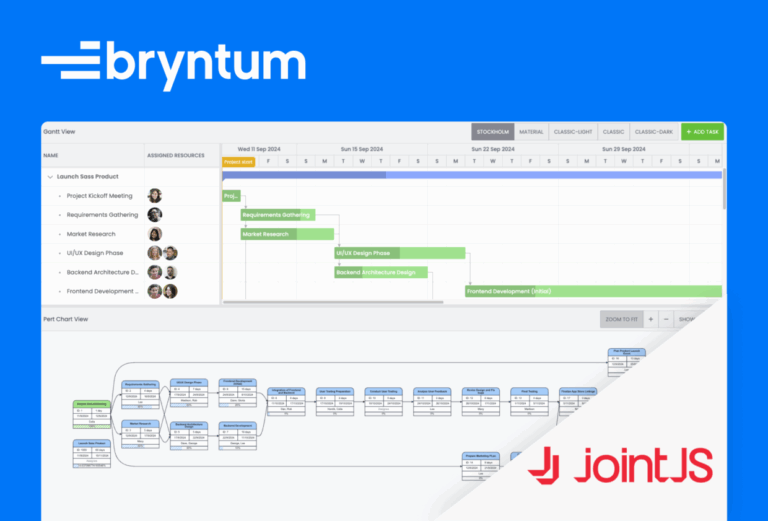
Task: Click the jointJS logo
Action: coord(620,466)
